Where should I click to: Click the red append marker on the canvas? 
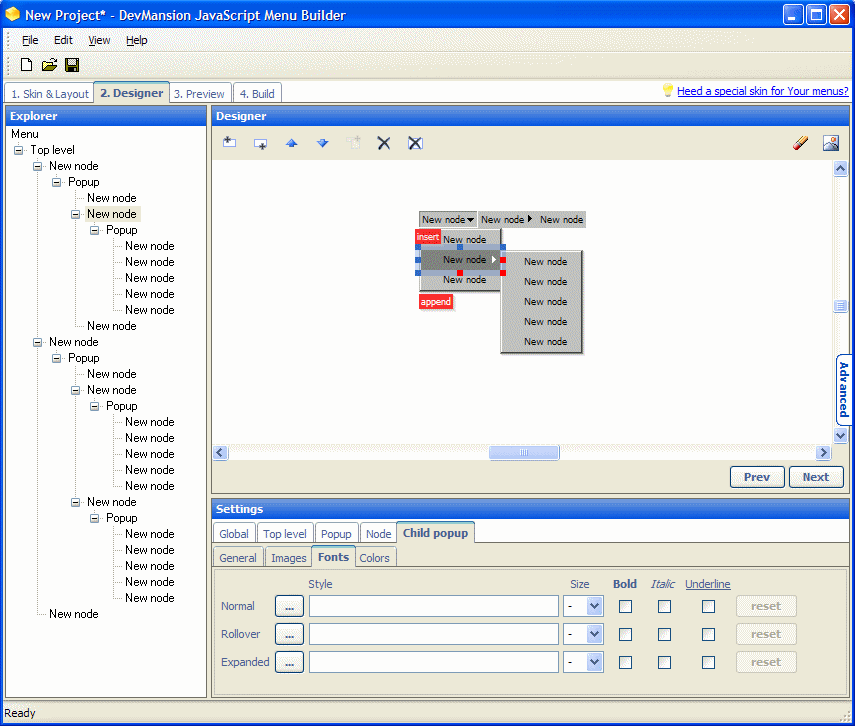436,302
